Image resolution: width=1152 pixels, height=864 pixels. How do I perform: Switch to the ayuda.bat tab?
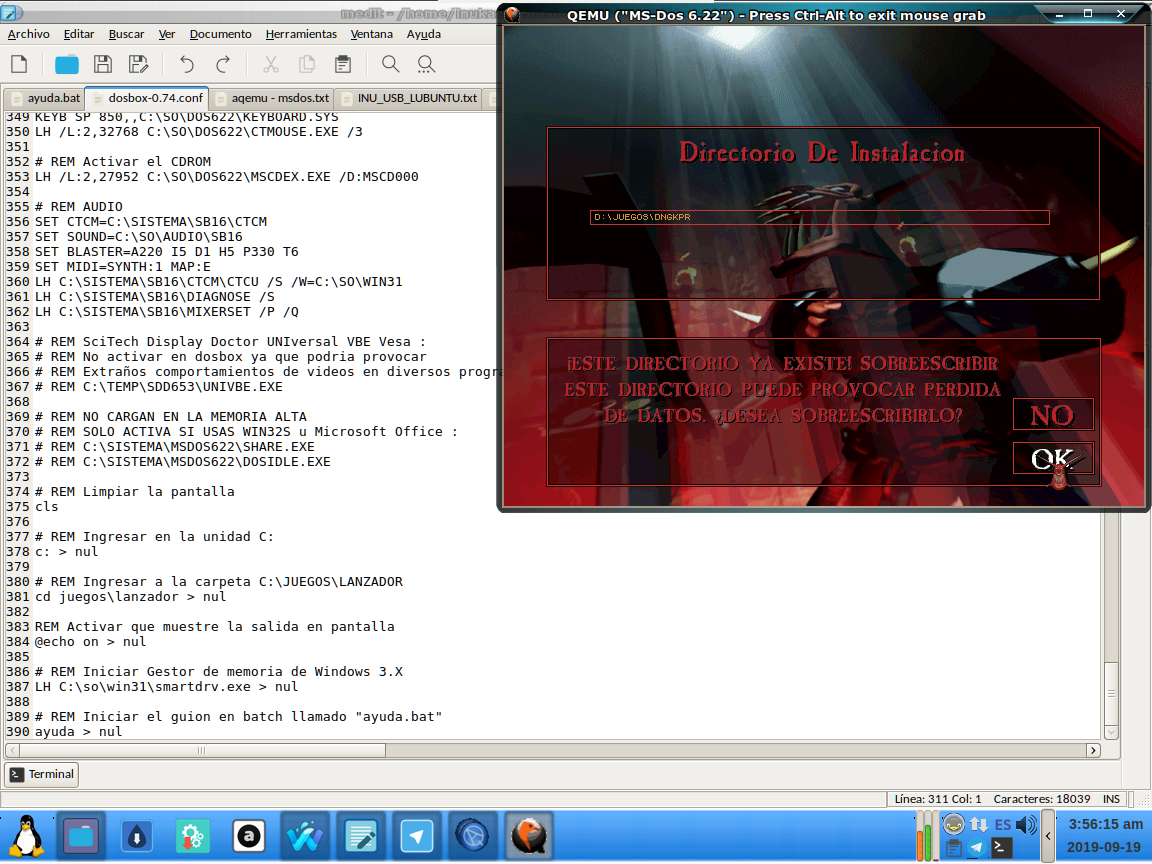pos(45,98)
